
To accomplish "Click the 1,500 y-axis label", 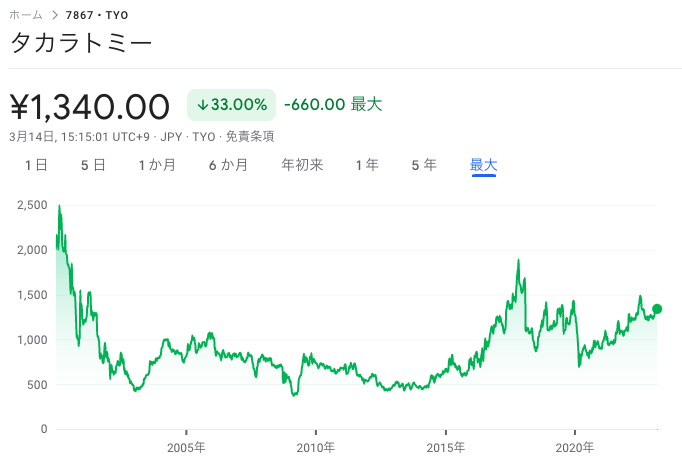I will tap(32, 295).
